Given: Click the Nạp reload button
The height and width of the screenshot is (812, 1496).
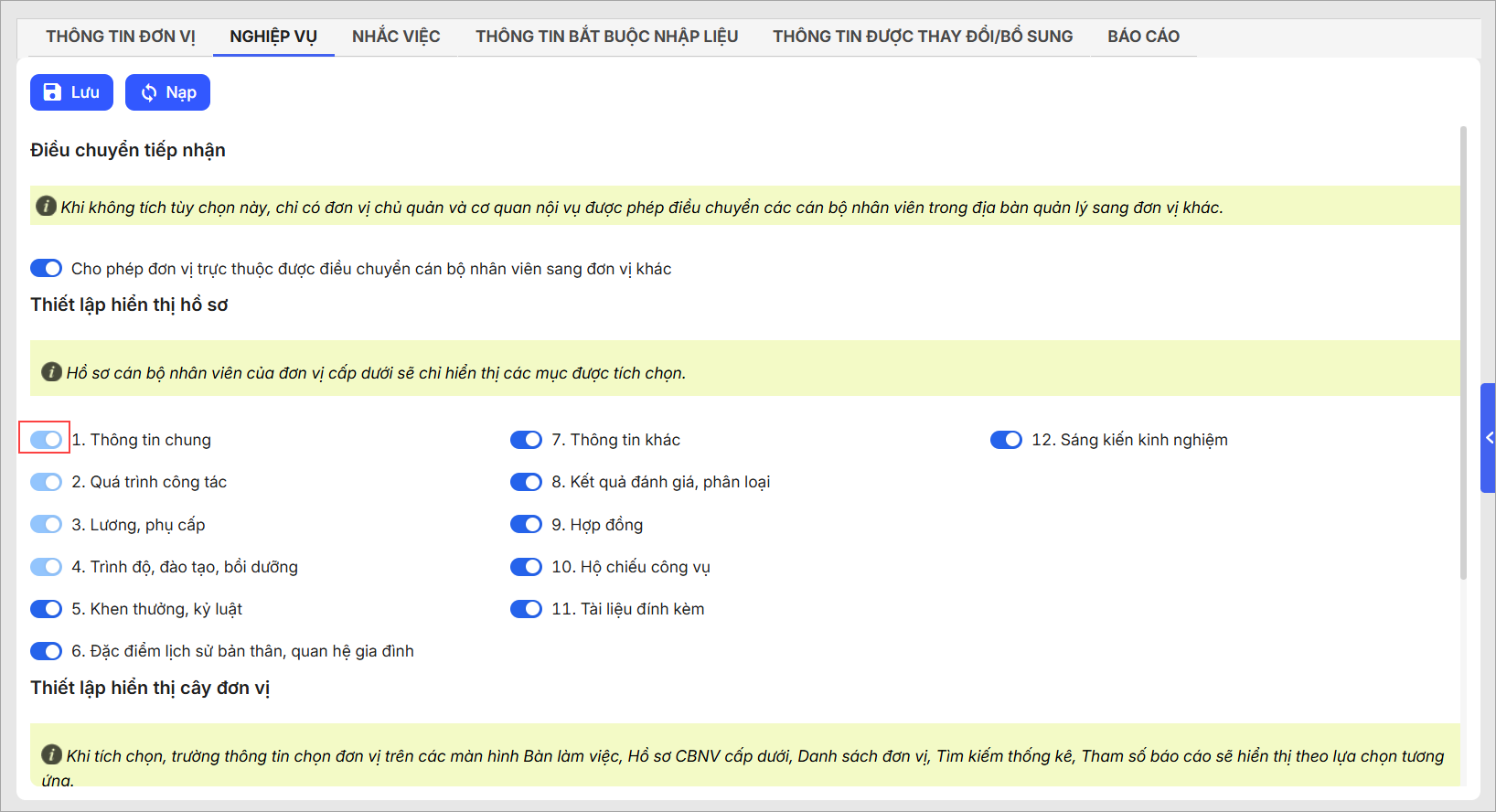Looking at the screenshot, I should coord(167,92).
